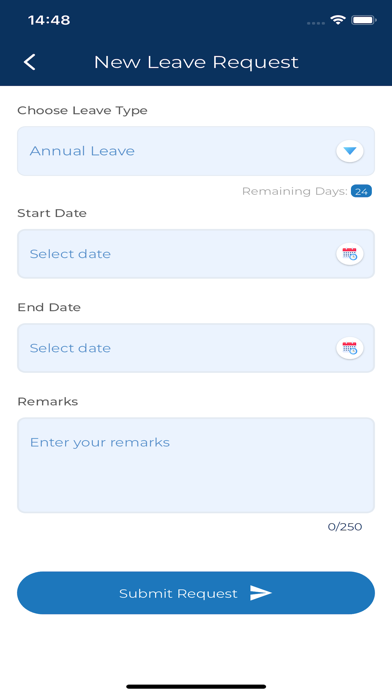Expand the leave type dropdown arrow
The height and width of the screenshot is (696, 392).
point(350,151)
